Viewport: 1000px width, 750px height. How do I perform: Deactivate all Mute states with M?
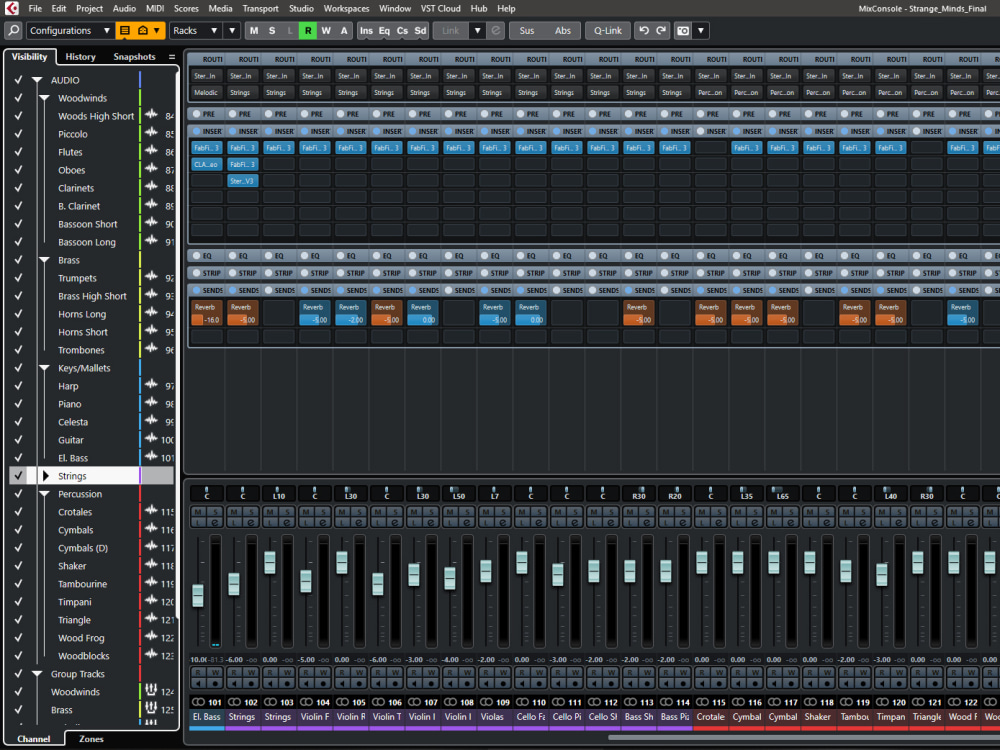coord(254,31)
